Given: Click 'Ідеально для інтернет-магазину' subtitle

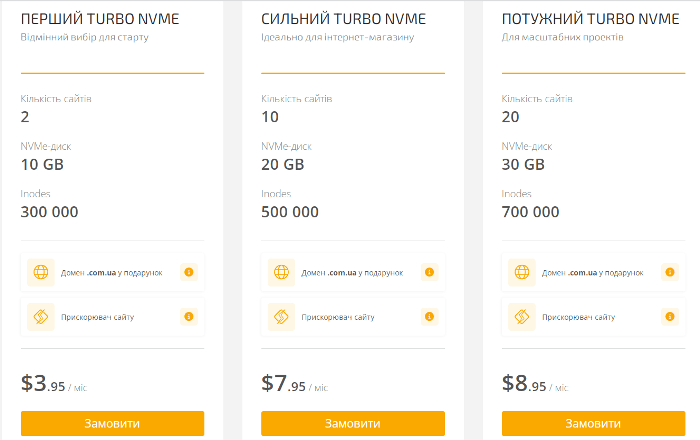Looking at the screenshot, I should click(338, 37).
